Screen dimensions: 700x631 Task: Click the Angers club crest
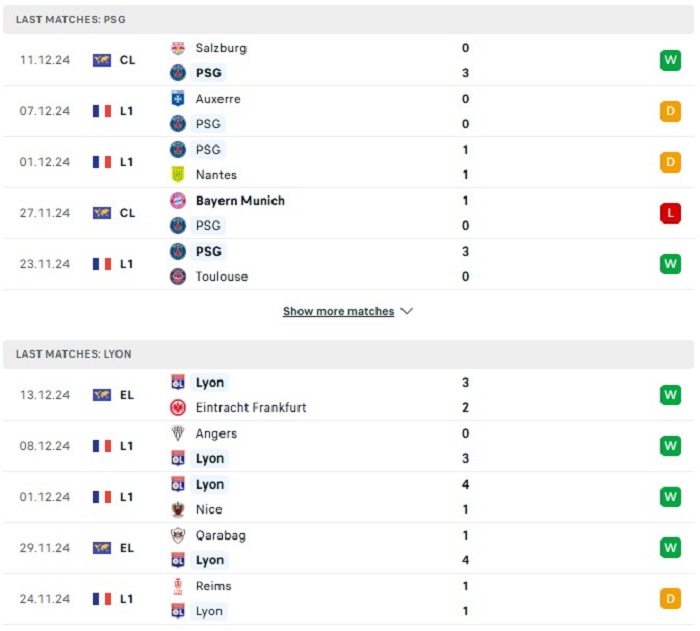[178, 433]
